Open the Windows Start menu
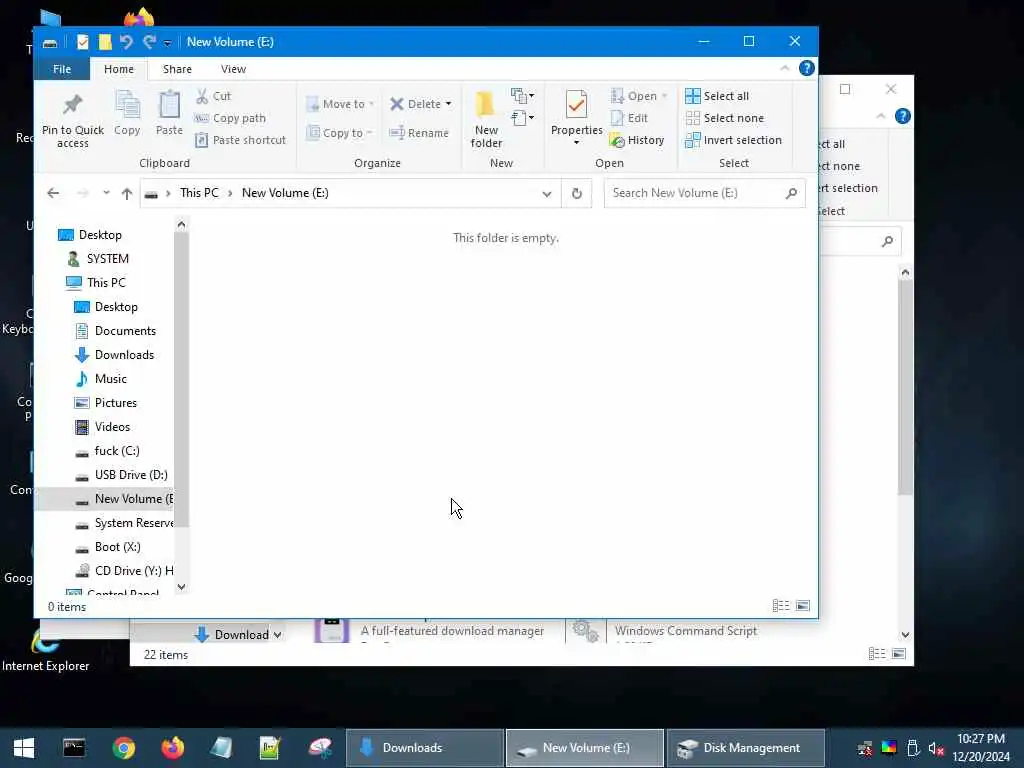 pos(24,748)
